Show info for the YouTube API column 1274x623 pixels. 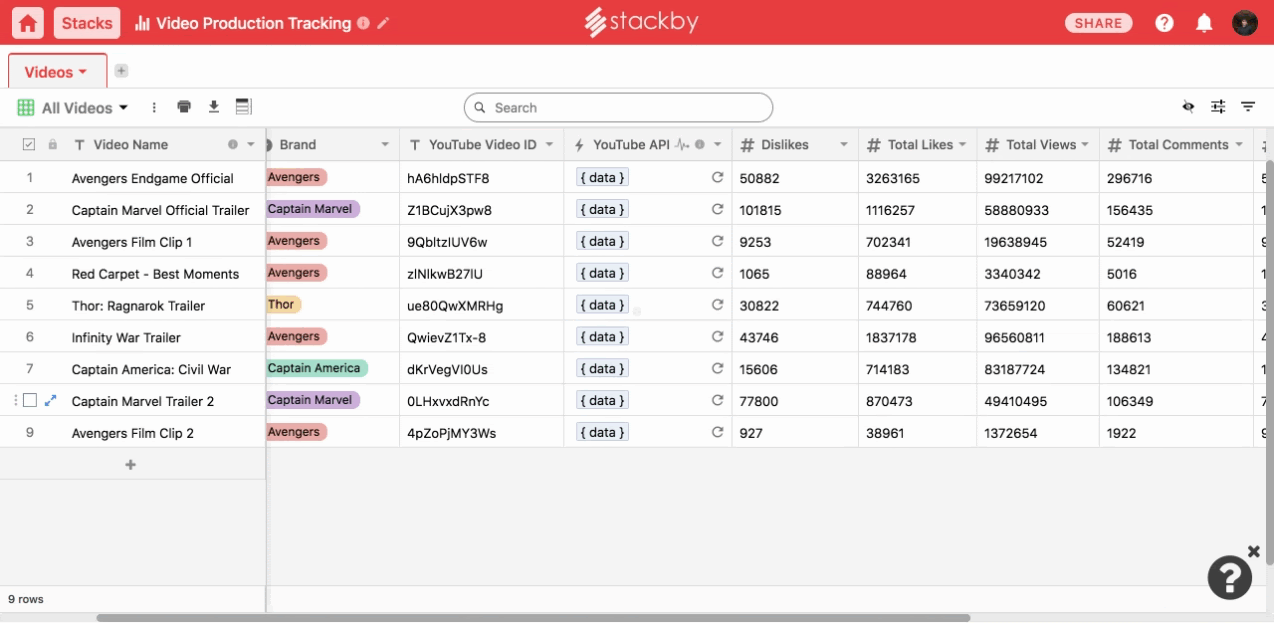700,145
